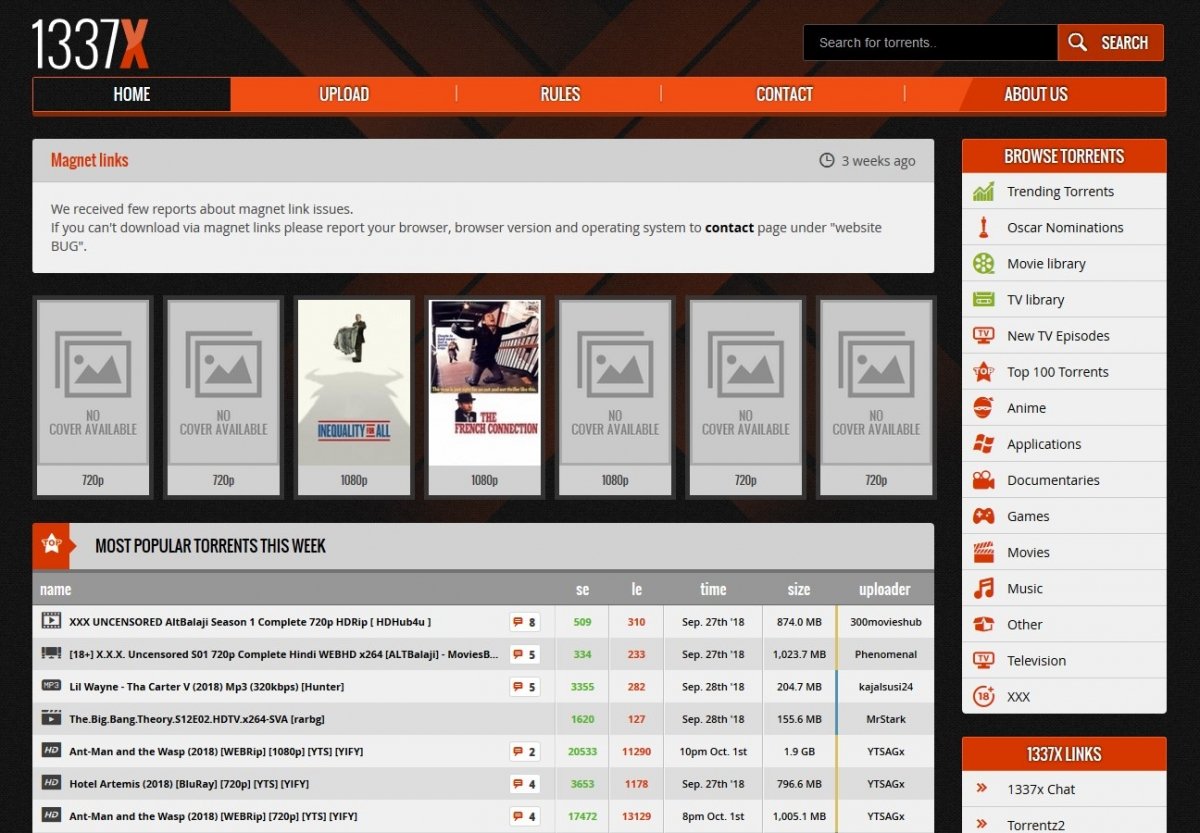Click the 'time' column header
This screenshot has height=833, width=1200.
point(713,589)
